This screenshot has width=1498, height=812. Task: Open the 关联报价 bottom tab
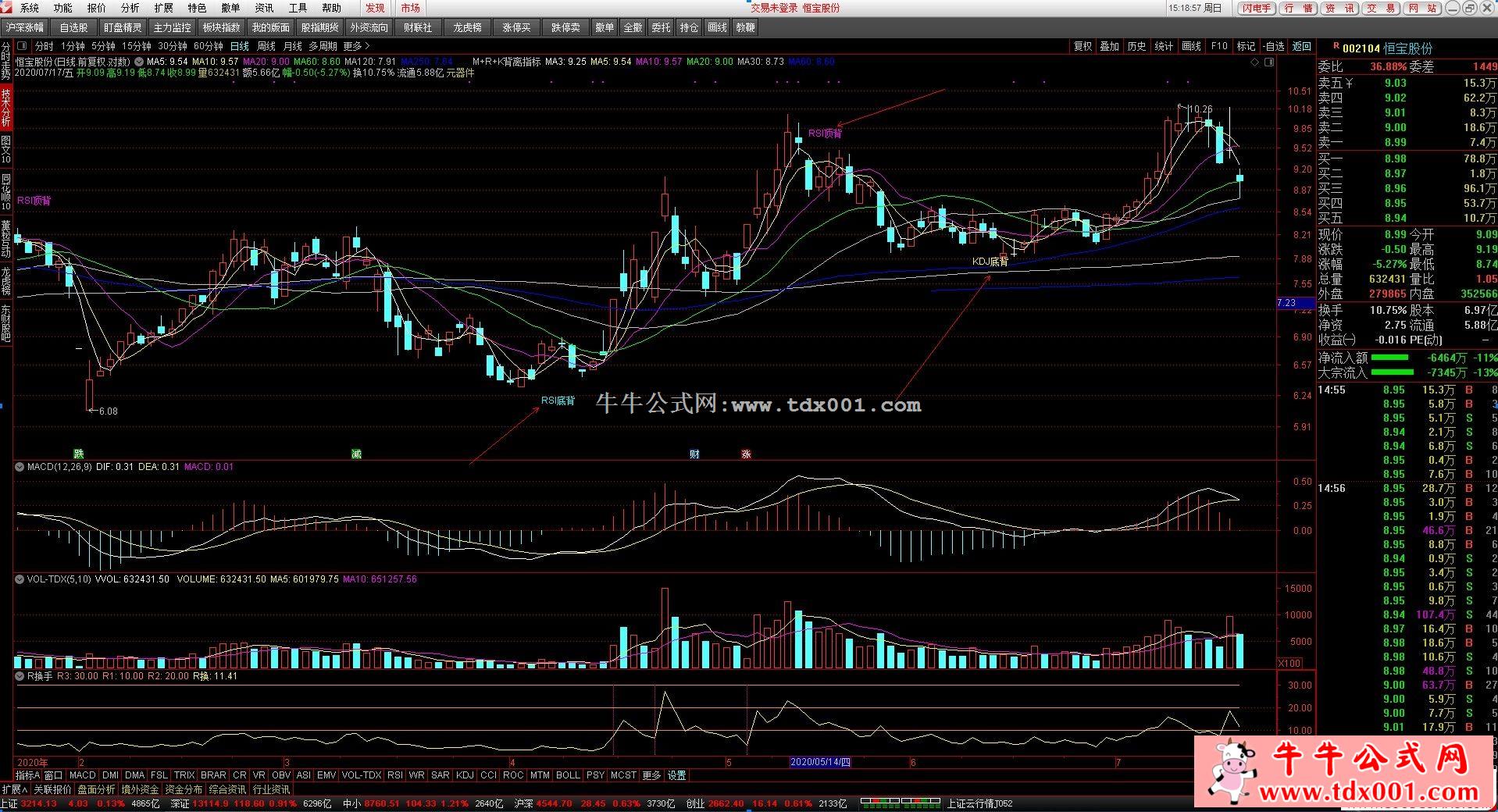pyautogui.click(x=52, y=789)
